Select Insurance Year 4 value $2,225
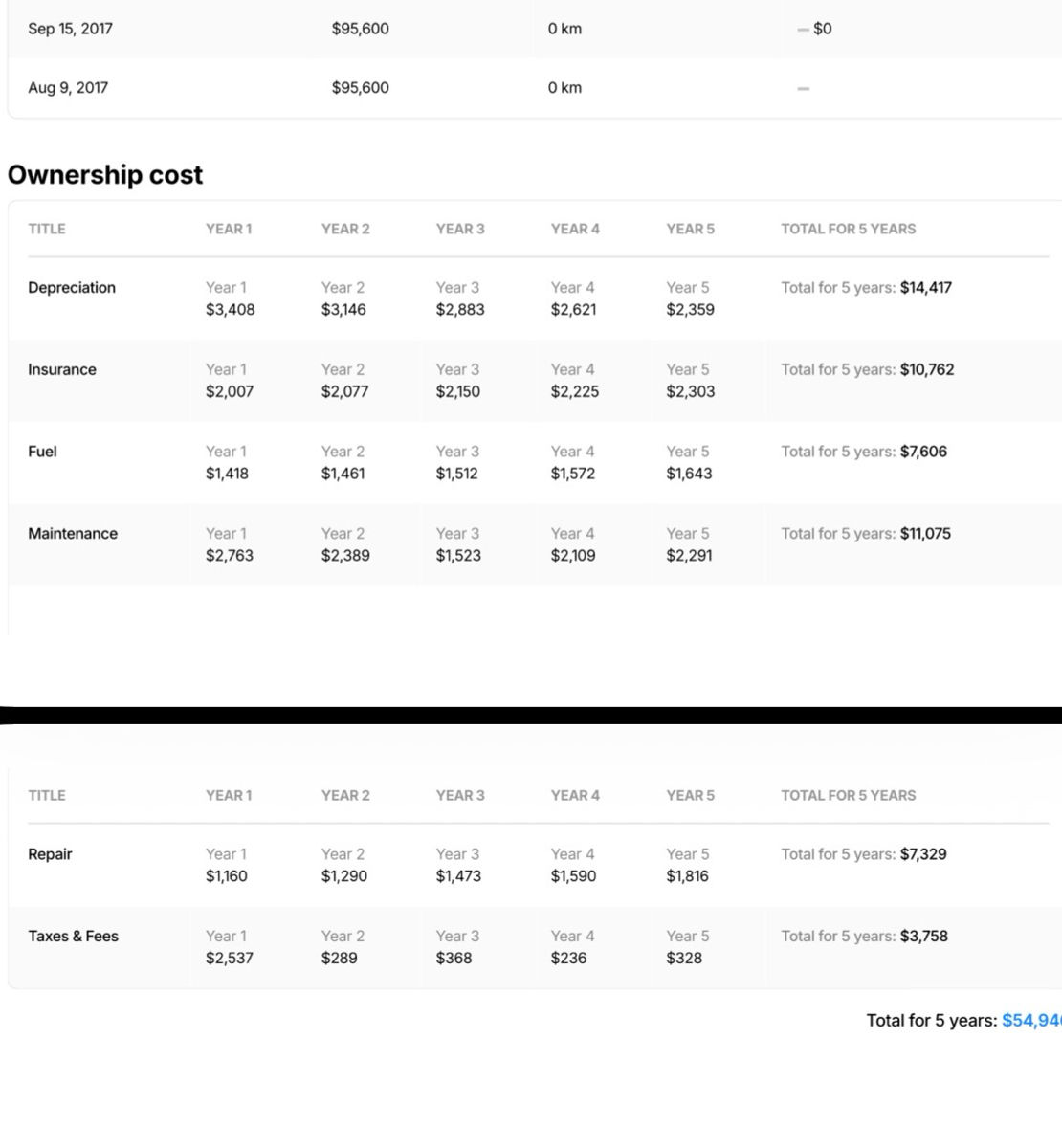1062x1148 pixels. point(575,391)
